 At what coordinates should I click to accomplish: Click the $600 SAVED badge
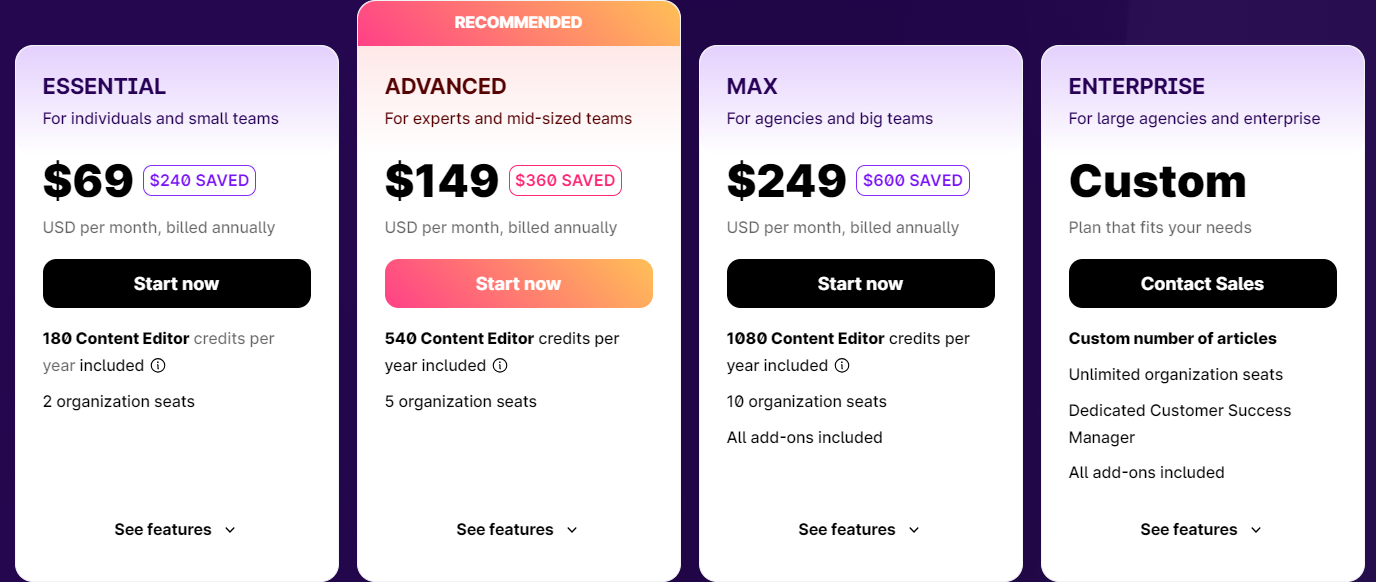tap(913, 181)
